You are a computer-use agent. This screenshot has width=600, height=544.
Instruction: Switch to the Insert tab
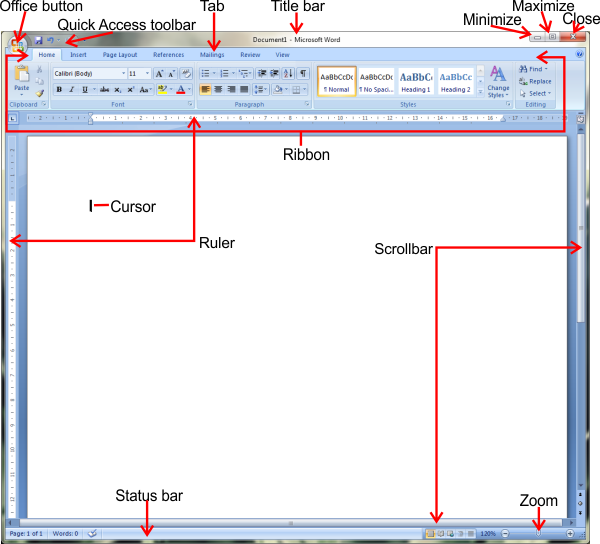coord(78,55)
